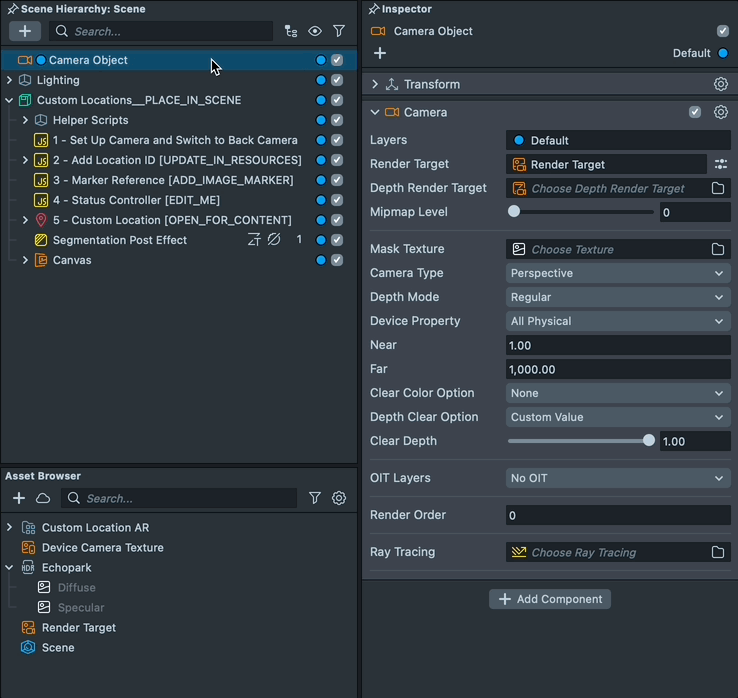The image size is (738, 698).
Task: Expand the Transform component section
Action: [x=376, y=85]
